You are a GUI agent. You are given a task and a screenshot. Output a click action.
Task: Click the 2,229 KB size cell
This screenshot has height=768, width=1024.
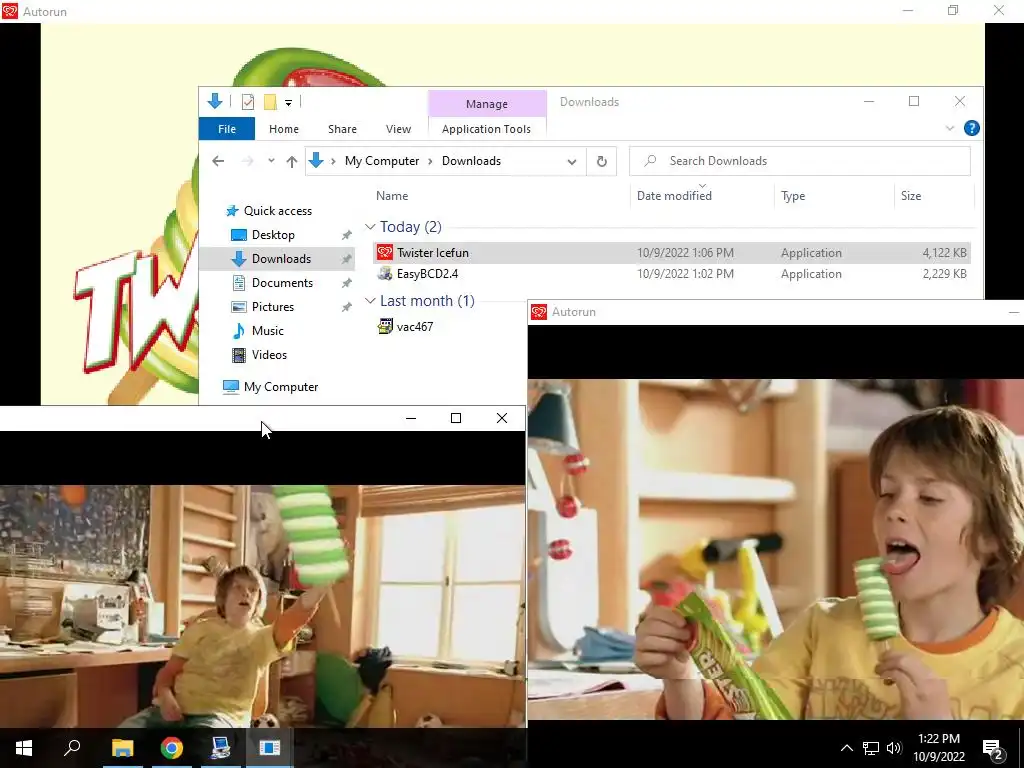[x=944, y=274]
